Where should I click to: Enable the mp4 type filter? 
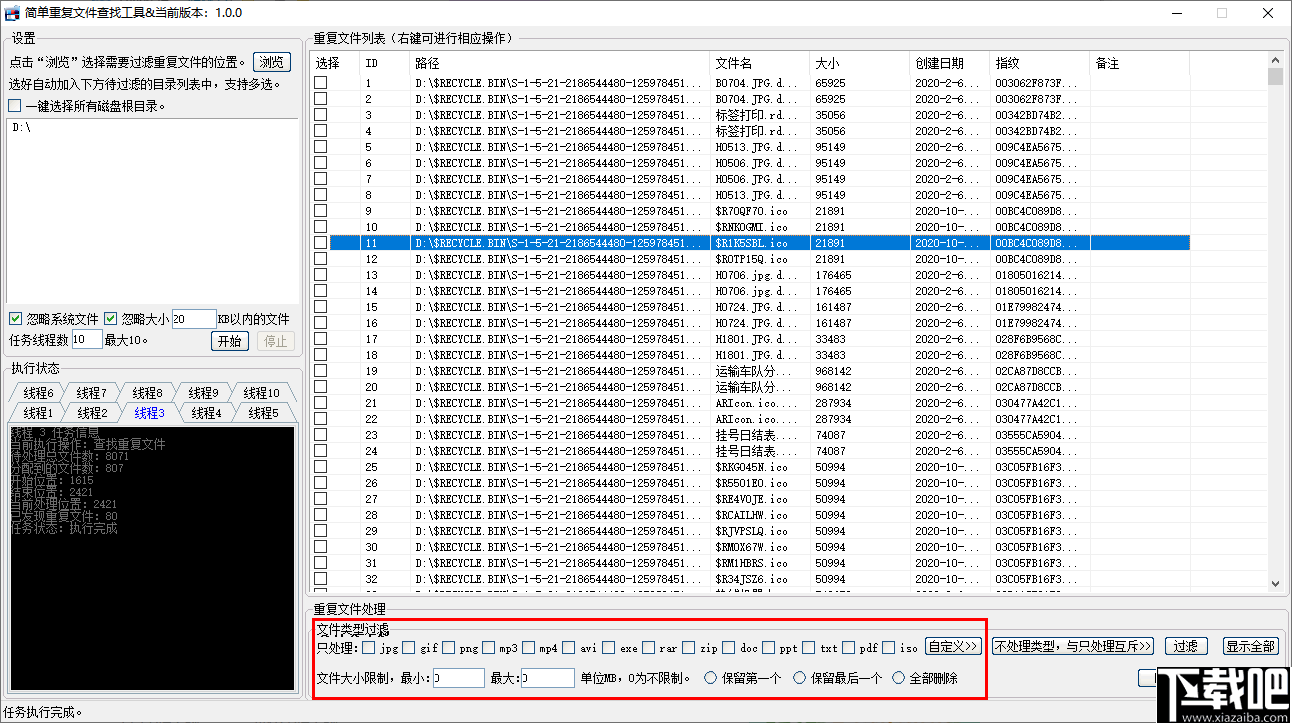coord(529,647)
